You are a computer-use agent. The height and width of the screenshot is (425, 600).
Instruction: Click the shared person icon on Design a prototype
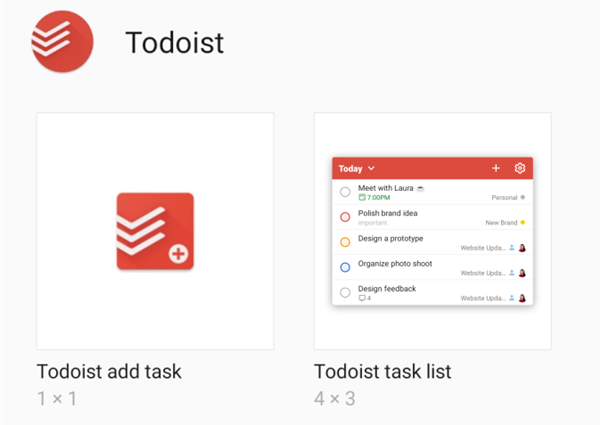pyautogui.click(x=512, y=248)
